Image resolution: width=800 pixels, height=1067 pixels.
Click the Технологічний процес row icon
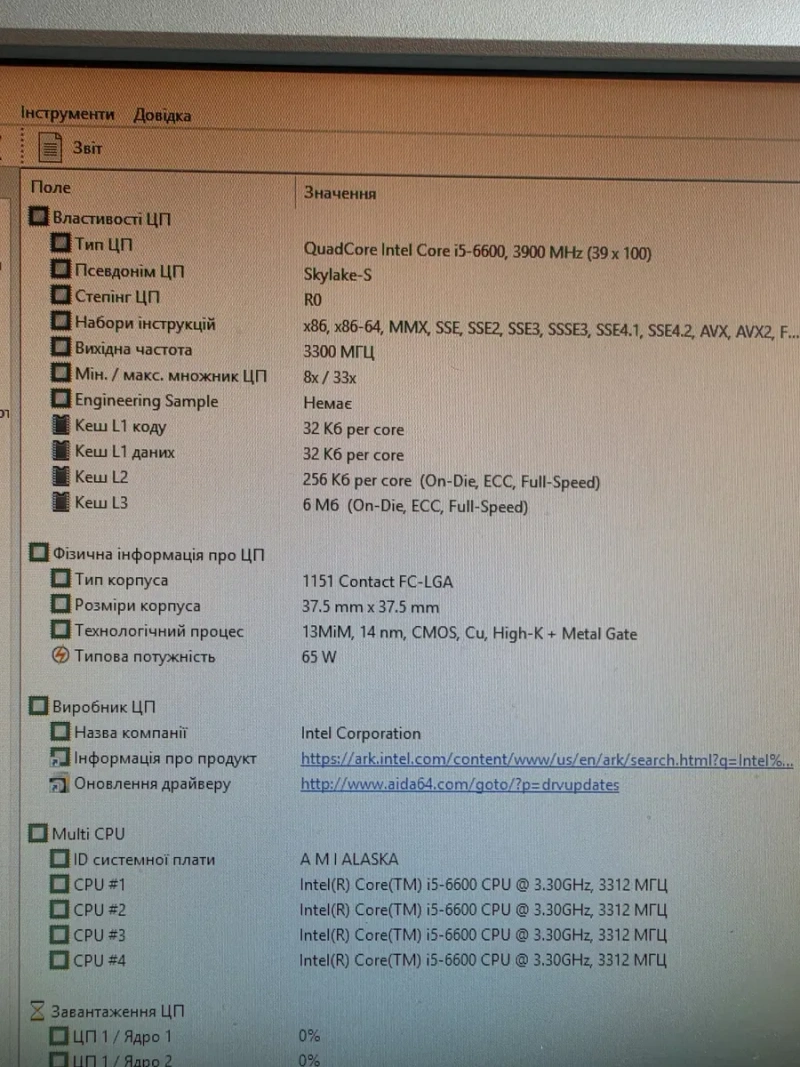tap(61, 630)
